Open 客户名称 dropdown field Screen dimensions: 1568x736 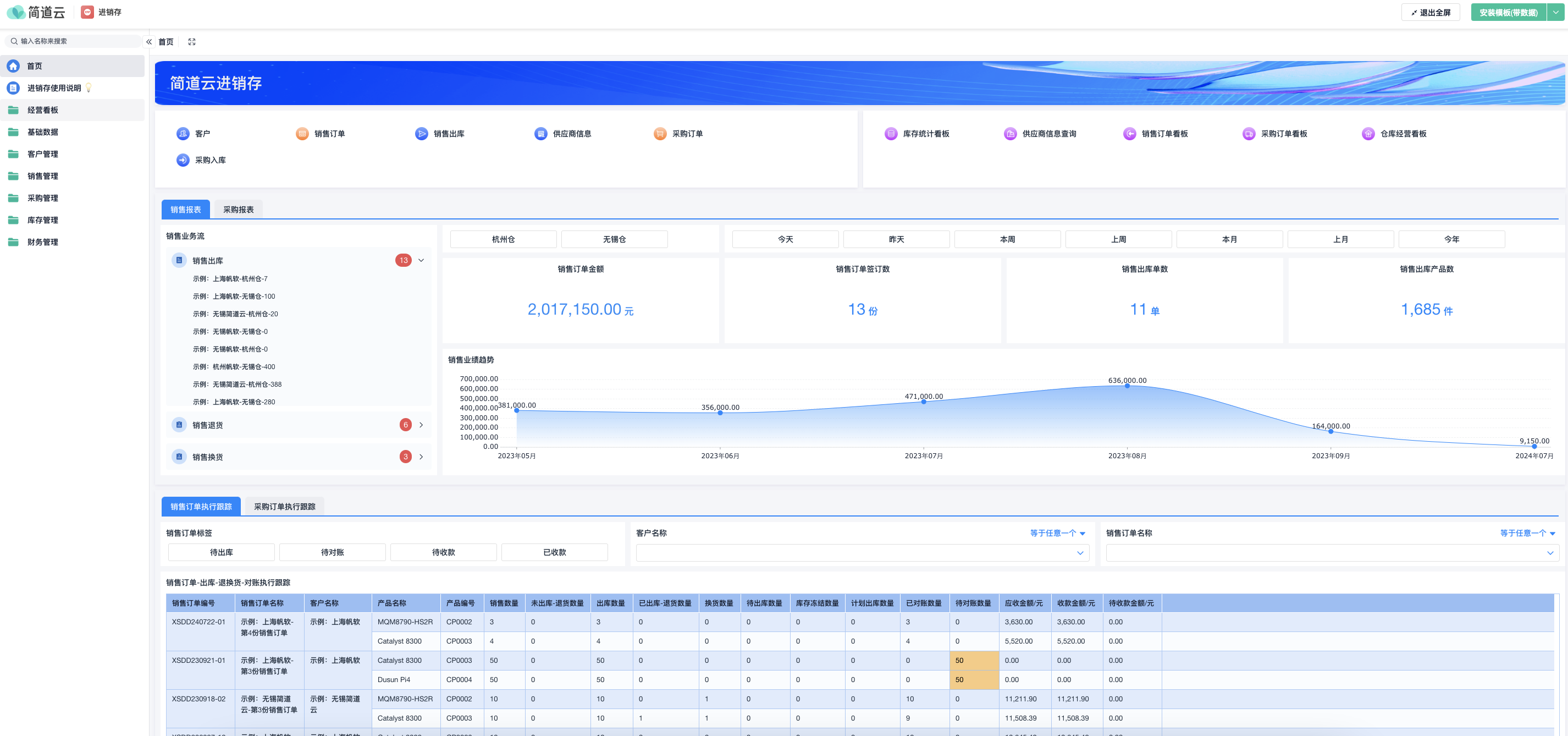tap(862, 553)
